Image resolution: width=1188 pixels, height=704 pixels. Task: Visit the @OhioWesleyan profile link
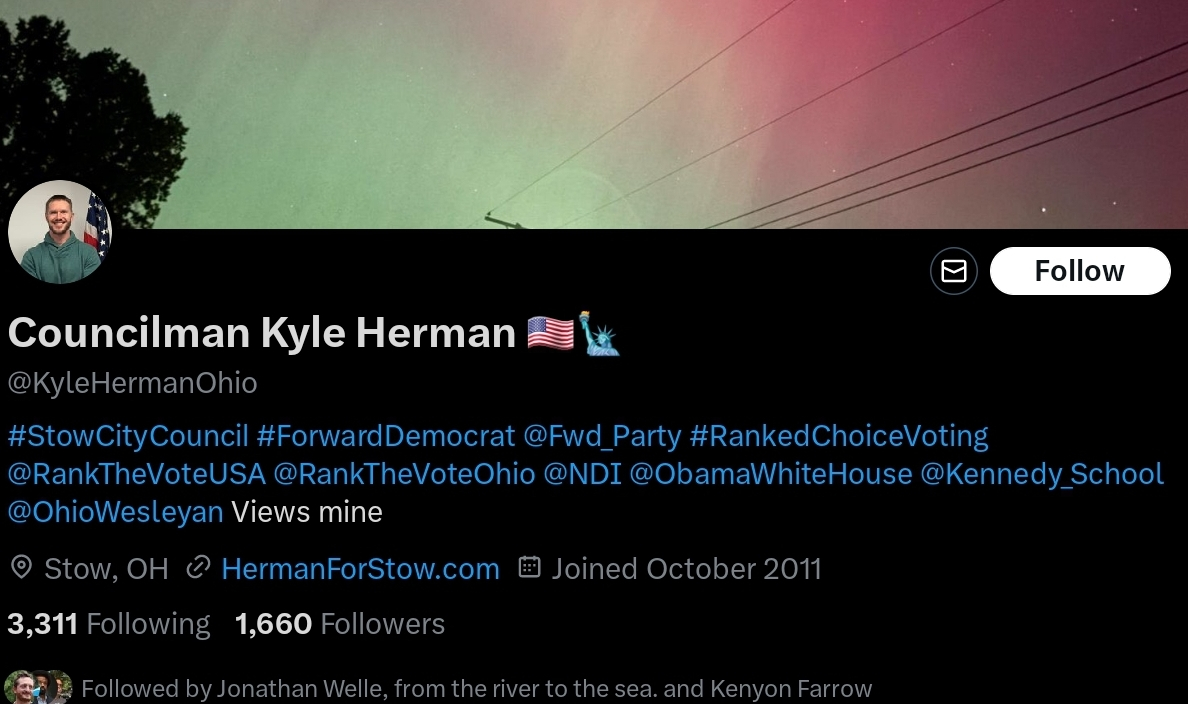(115, 512)
